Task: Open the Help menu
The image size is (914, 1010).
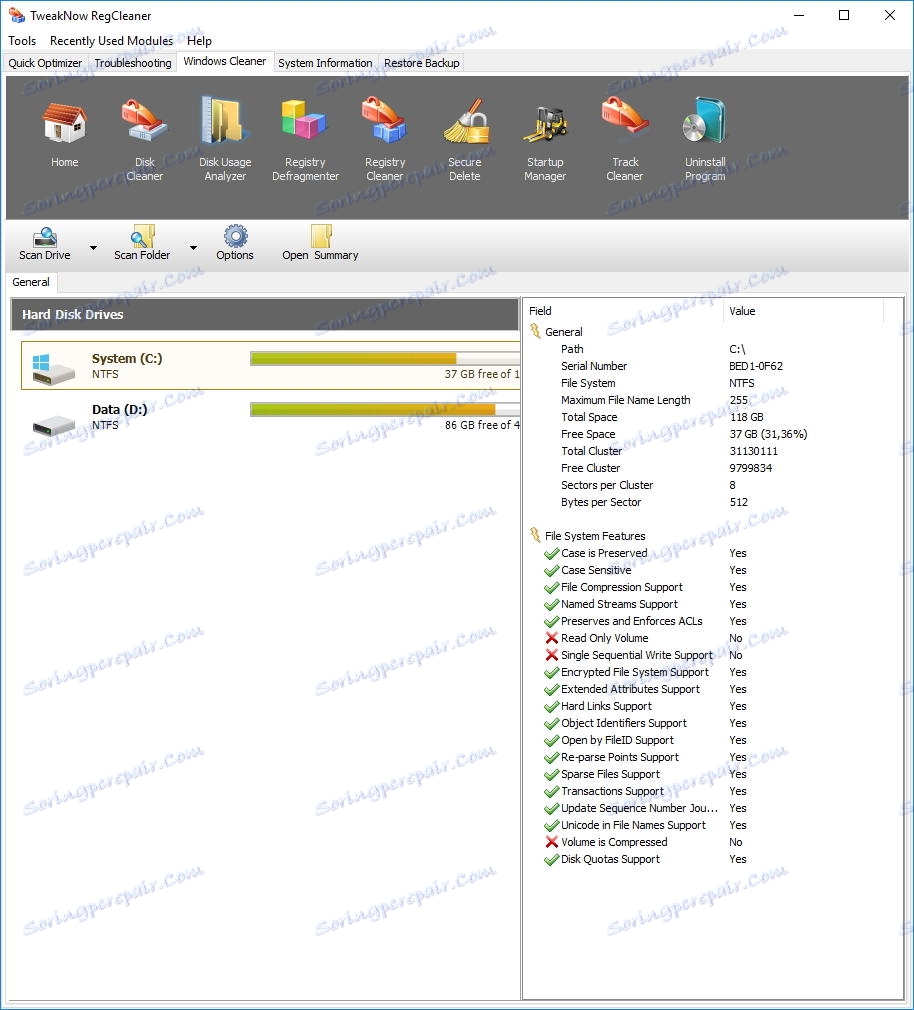Action: pyautogui.click(x=199, y=41)
